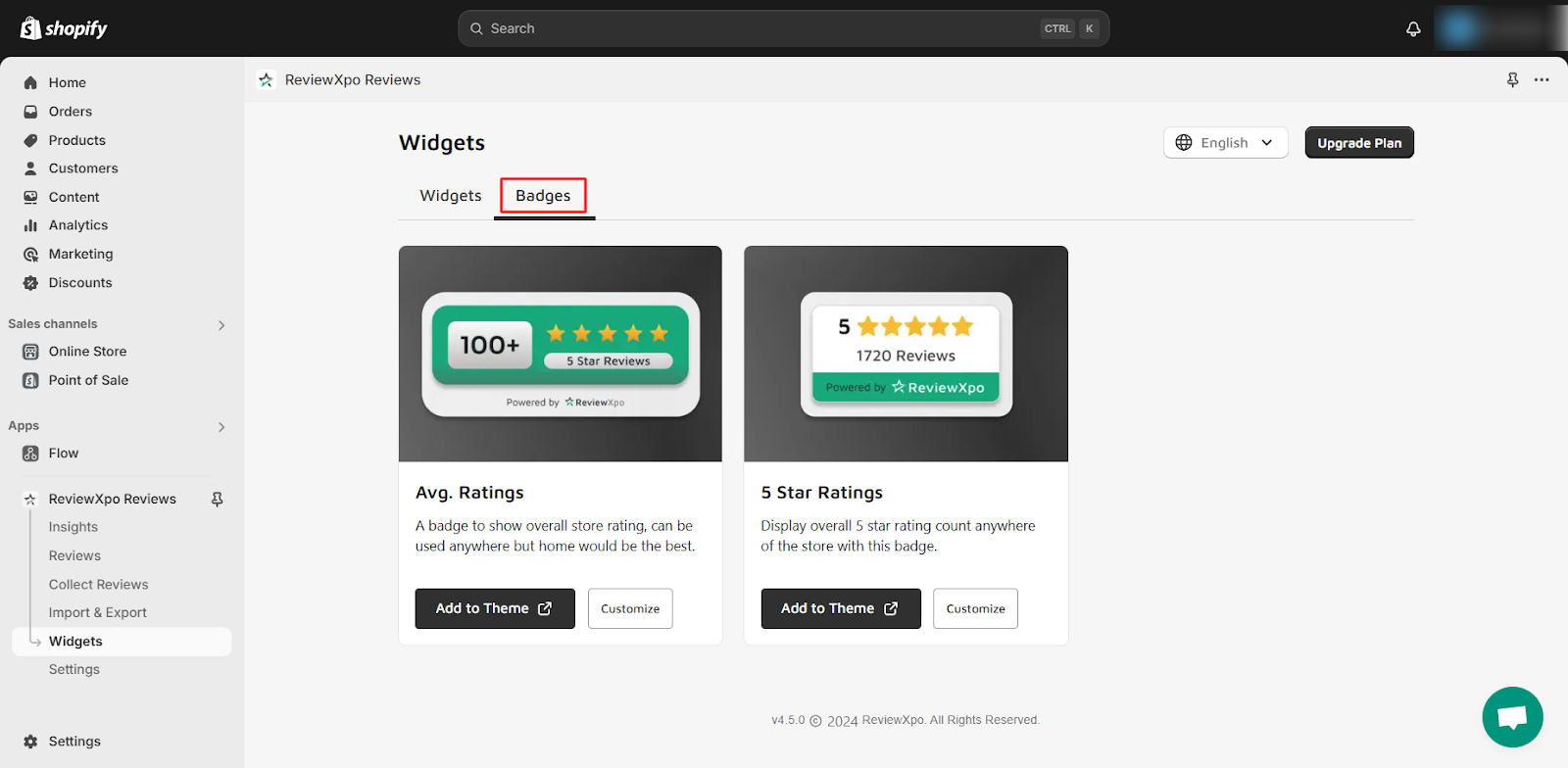The image size is (1568, 768).
Task: Open the three-dot more actions menu
Action: pos(1542,80)
